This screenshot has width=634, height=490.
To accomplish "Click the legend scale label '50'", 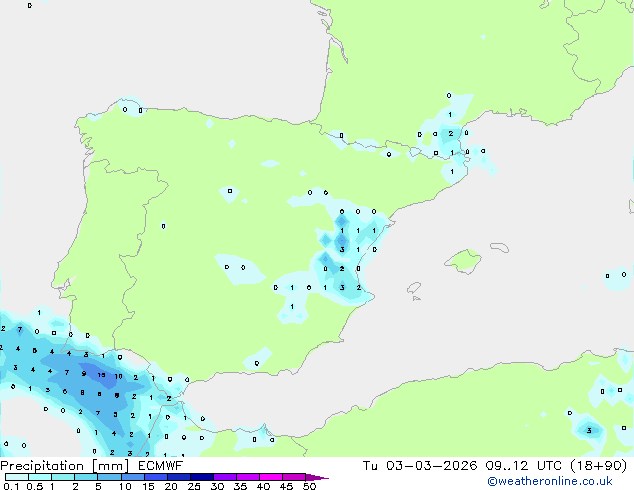I will 309,486.
